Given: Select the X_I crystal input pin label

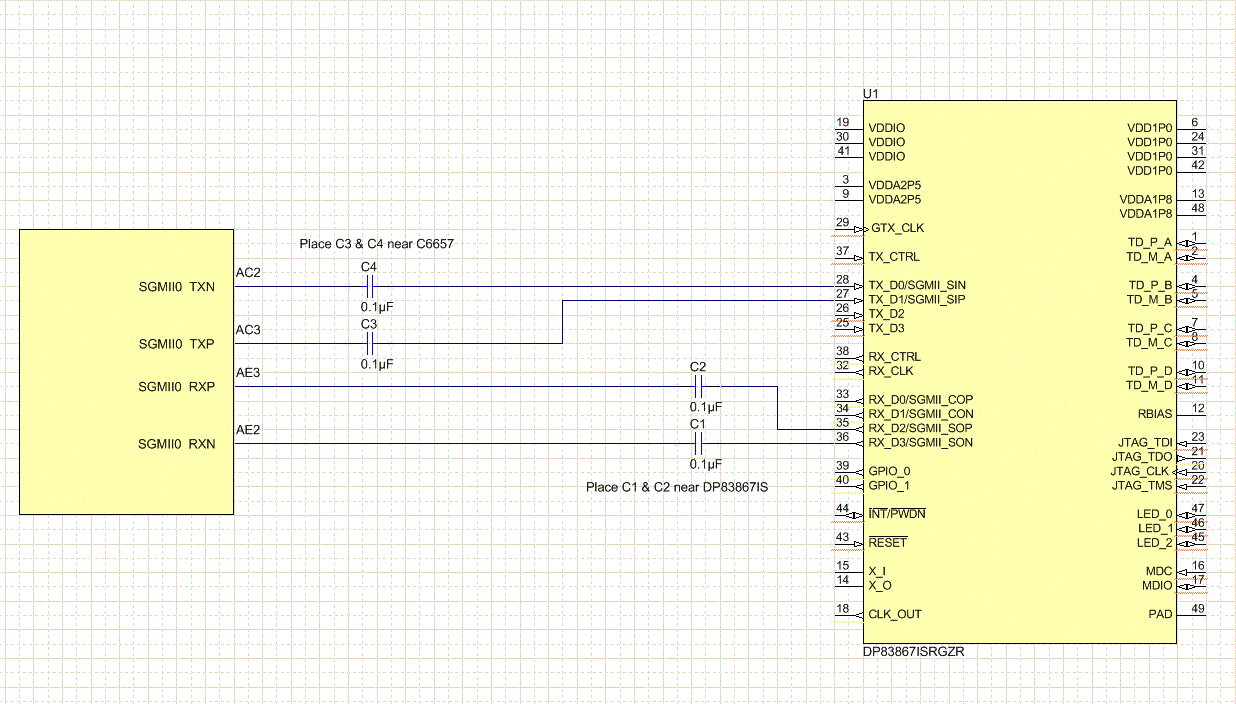Looking at the screenshot, I should tap(877, 571).
